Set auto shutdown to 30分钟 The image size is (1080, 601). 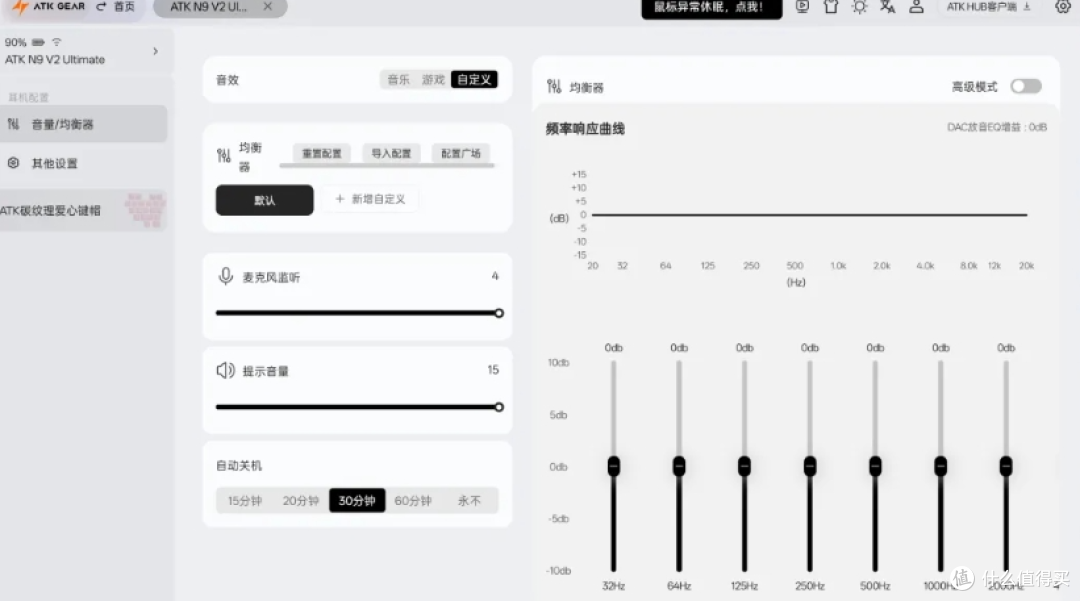(x=357, y=500)
